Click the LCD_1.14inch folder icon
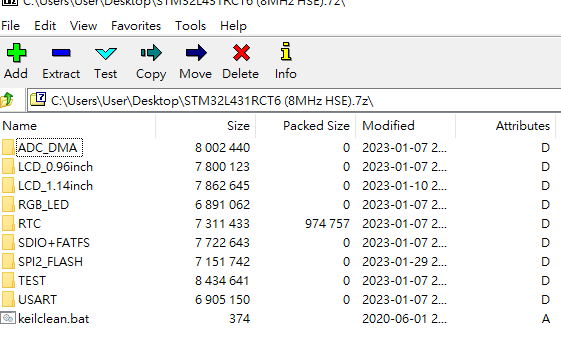 tap(8, 185)
